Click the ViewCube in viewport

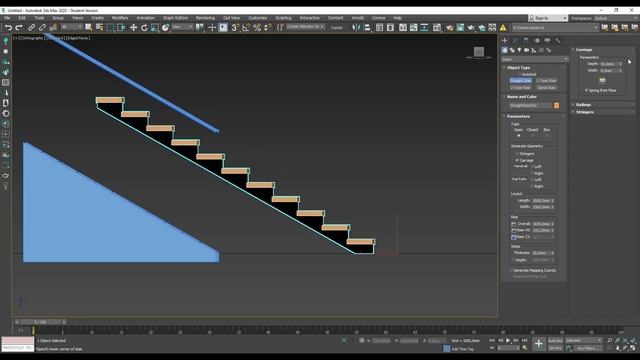479,52
